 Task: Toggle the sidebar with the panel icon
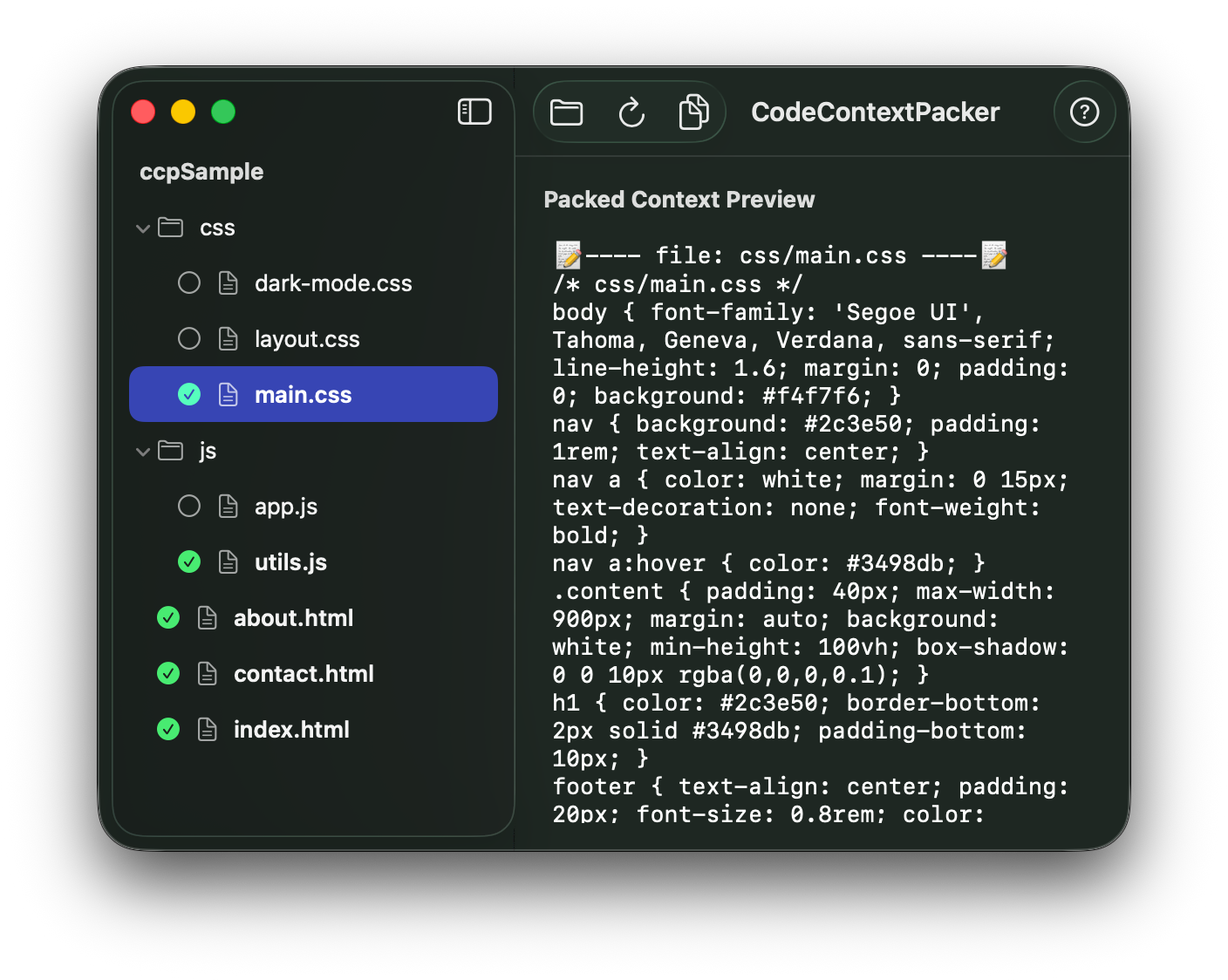(x=474, y=112)
